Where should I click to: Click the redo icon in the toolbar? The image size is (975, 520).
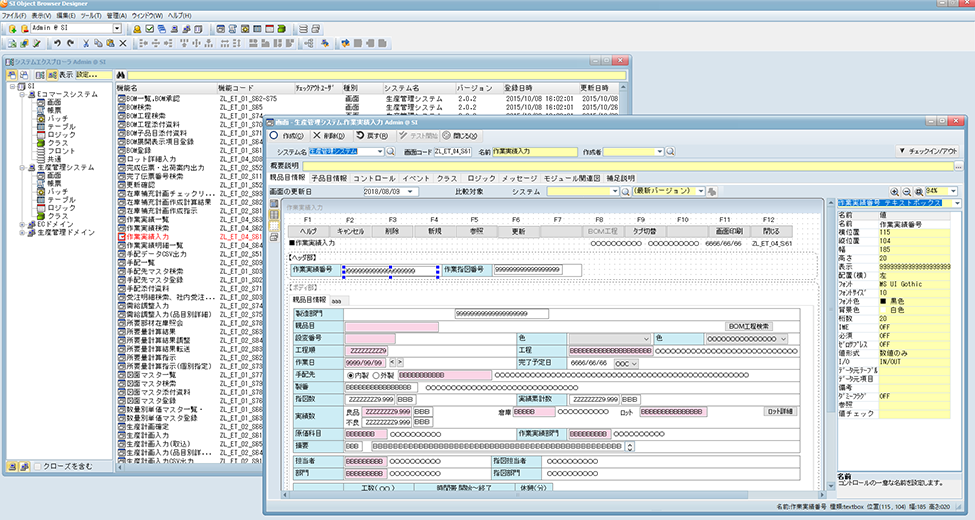click(69, 44)
